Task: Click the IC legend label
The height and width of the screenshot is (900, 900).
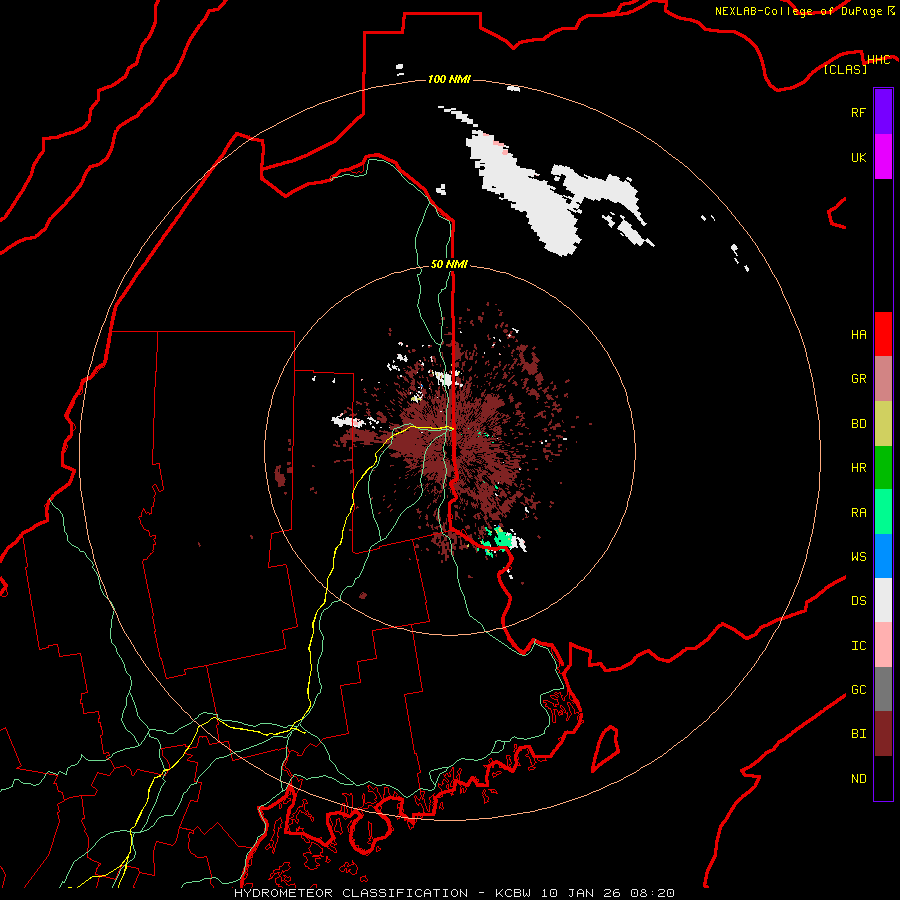Action: 858,646
